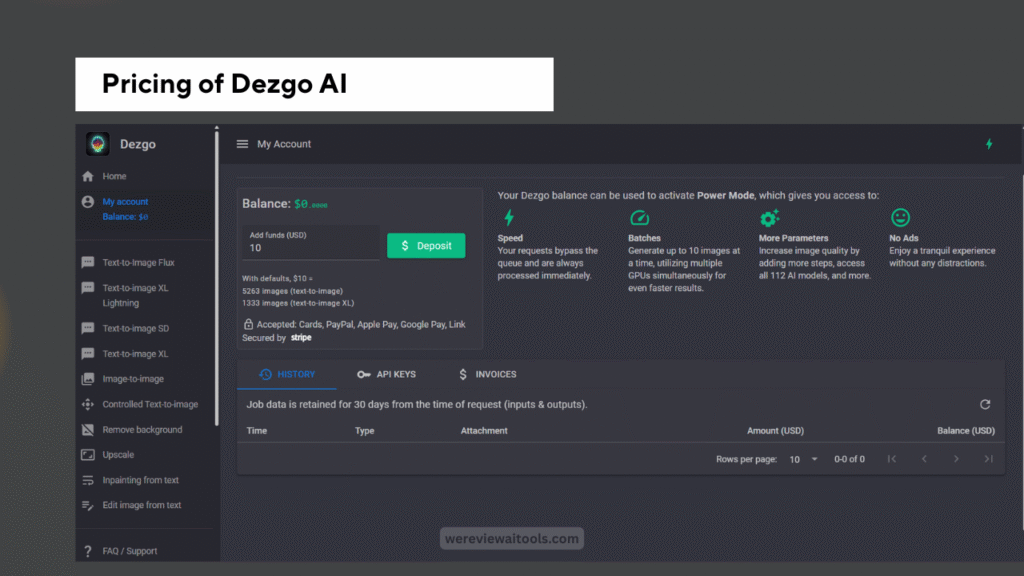Screen dimensions: 1024x576
Task: Open the FAQ / Support link
Action: pyautogui.click(x=130, y=551)
